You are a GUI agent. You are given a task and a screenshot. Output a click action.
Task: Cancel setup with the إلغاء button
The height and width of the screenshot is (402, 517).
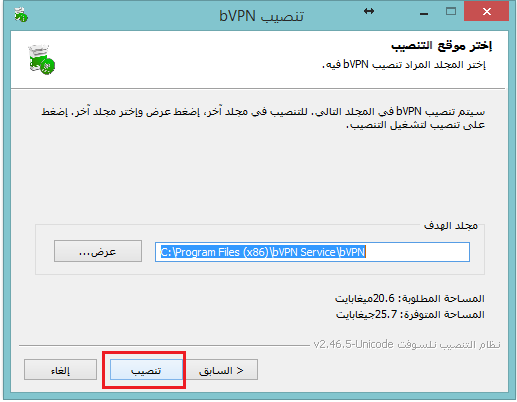pyautogui.click(x=60, y=370)
